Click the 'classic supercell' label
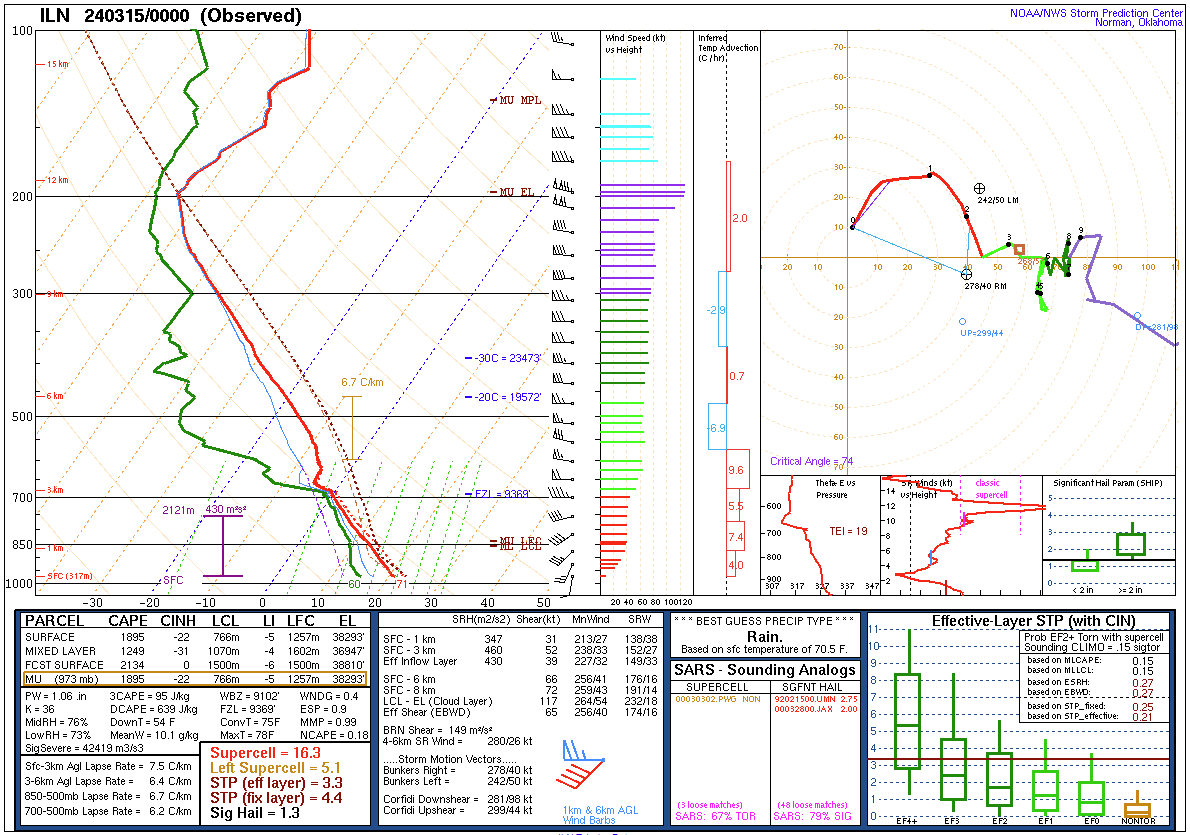1190x835 pixels. point(991,488)
